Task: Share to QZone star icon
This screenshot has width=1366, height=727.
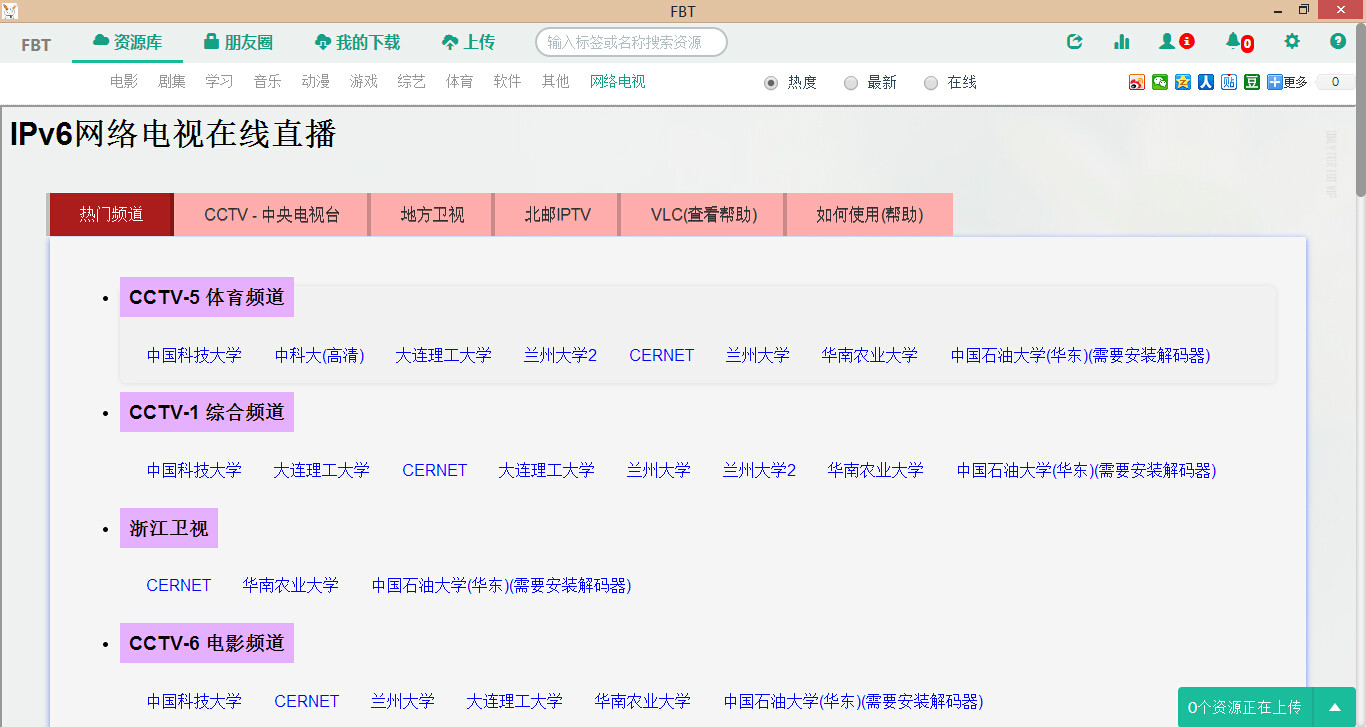Action: tap(1183, 82)
